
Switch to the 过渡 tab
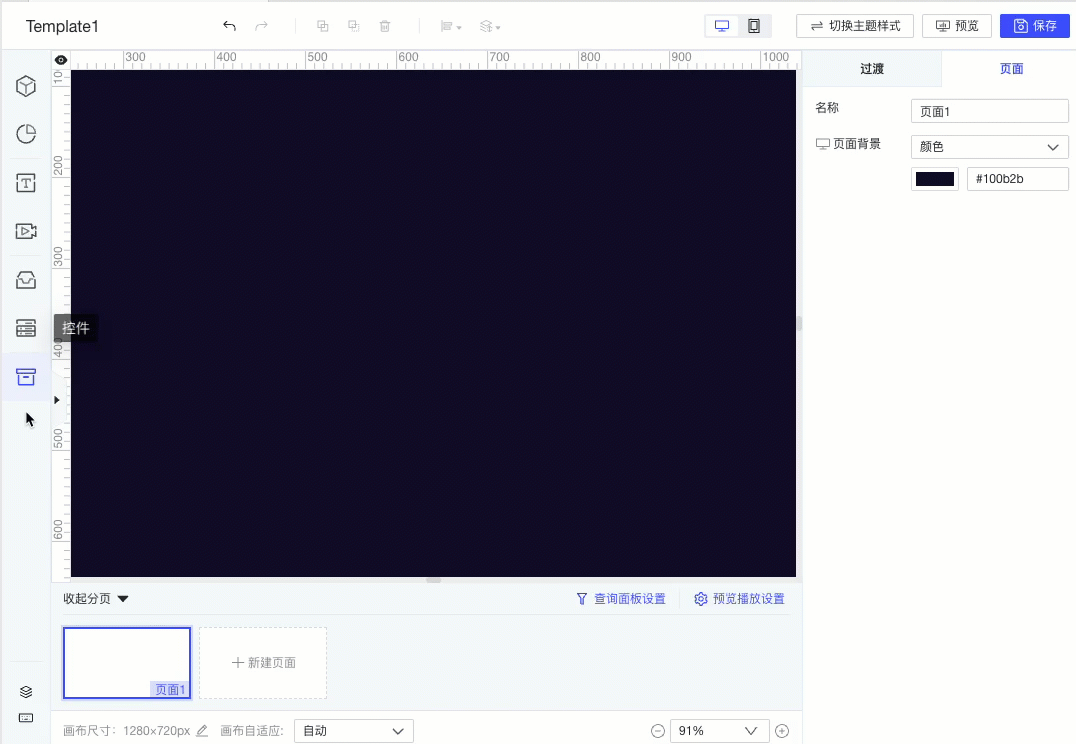tap(872, 69)
